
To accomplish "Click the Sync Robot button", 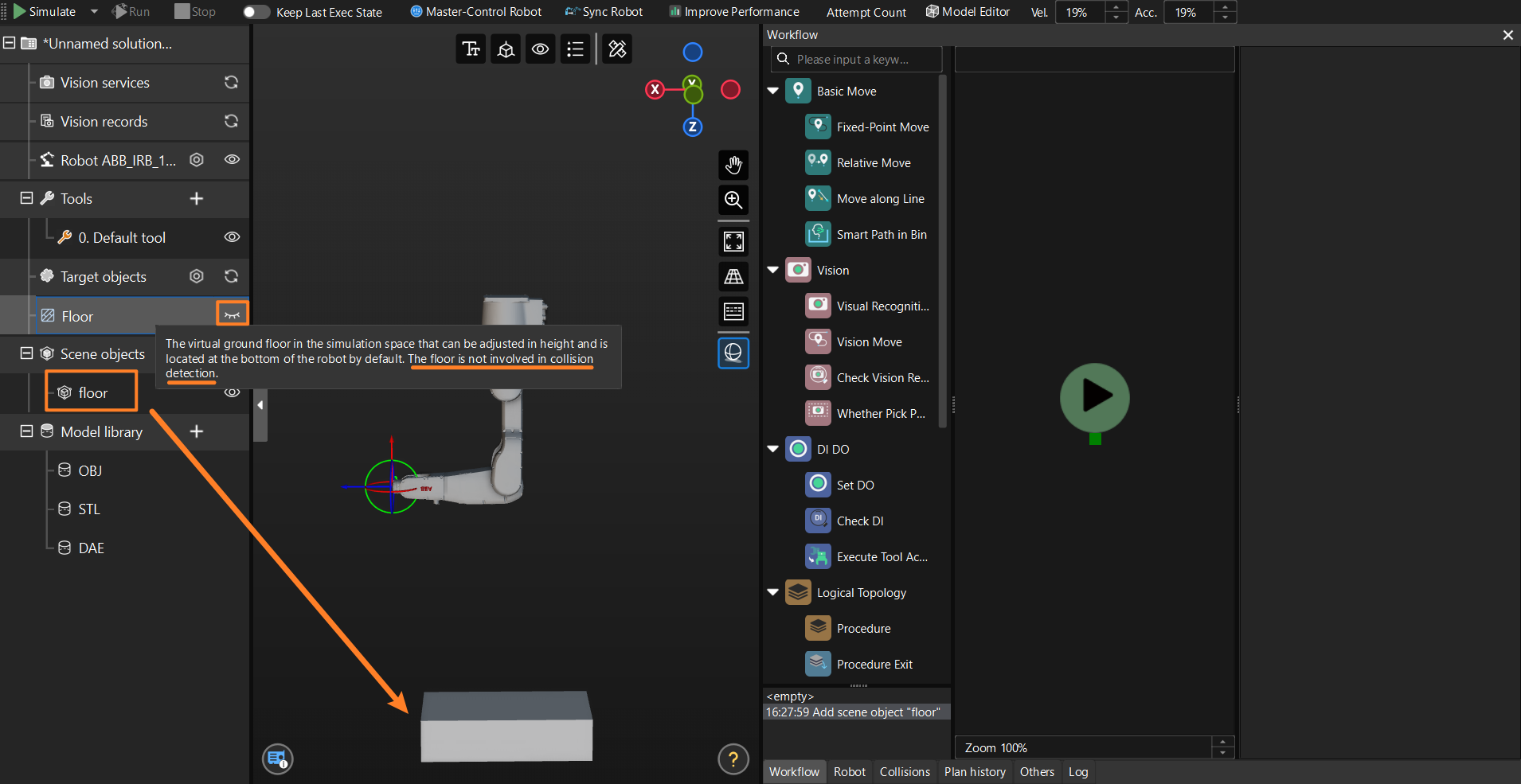I will click(604, 12).
